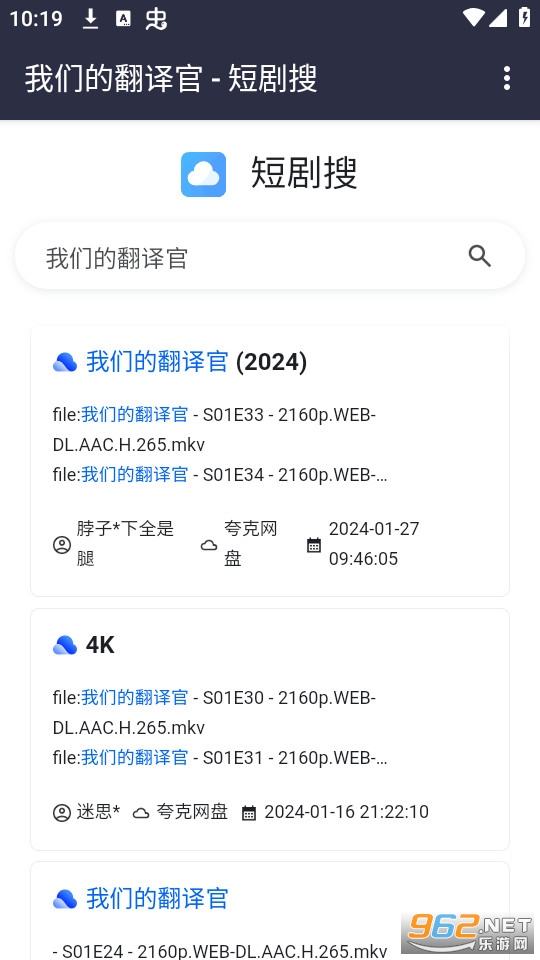Click user icon beside 脖子*下全是腿
Image resolution: width=540 pixels, height=960 pixels.
pyautogui.click(x=62, y=544)
